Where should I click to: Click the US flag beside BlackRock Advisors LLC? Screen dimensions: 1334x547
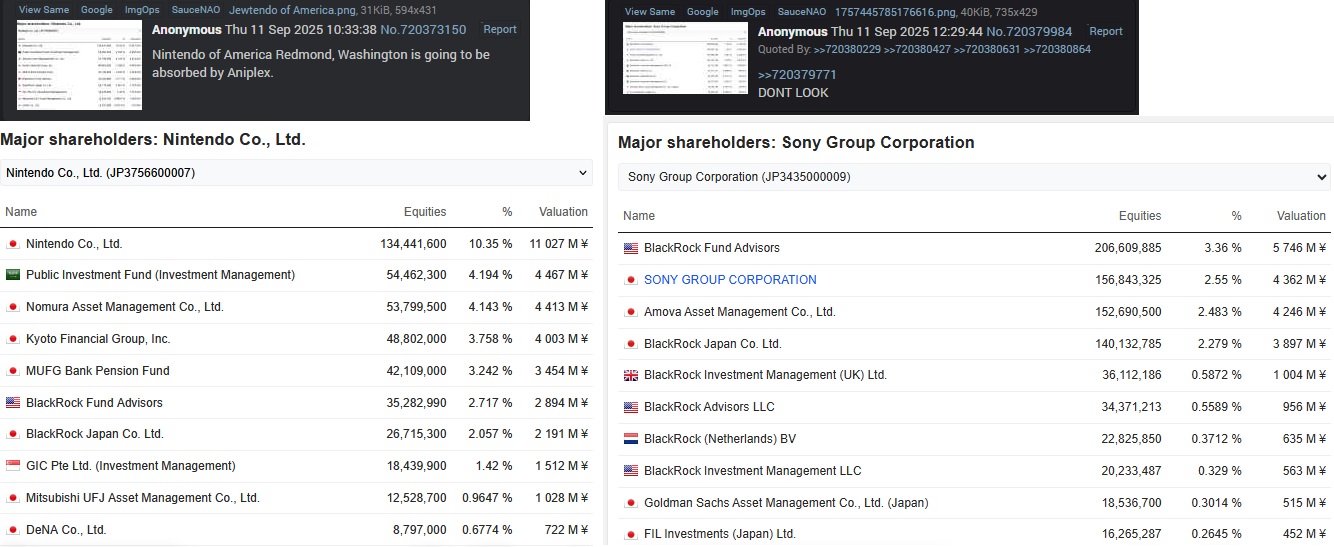tap(630, 407)
